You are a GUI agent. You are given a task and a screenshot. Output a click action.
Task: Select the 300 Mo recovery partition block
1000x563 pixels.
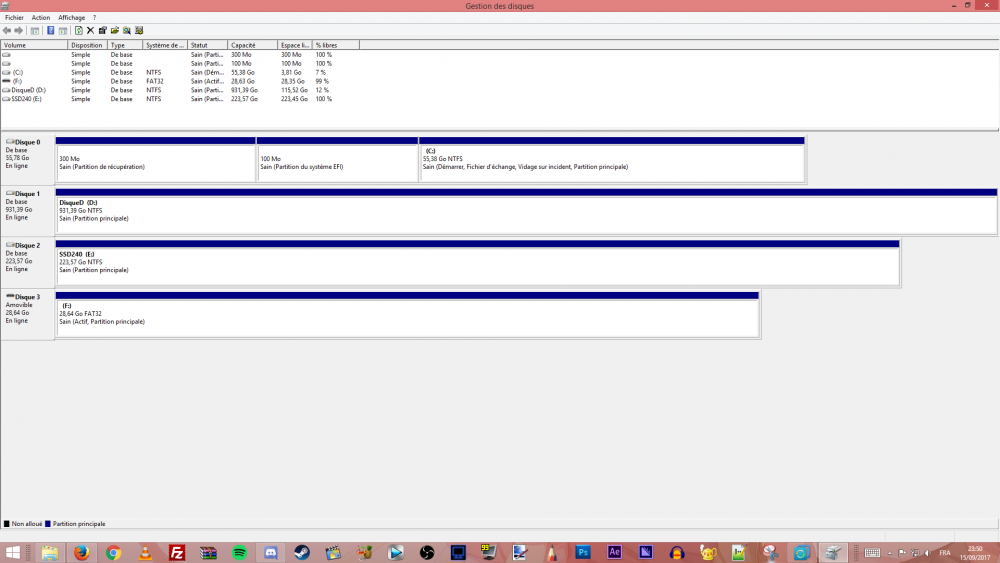coord(156,160)
